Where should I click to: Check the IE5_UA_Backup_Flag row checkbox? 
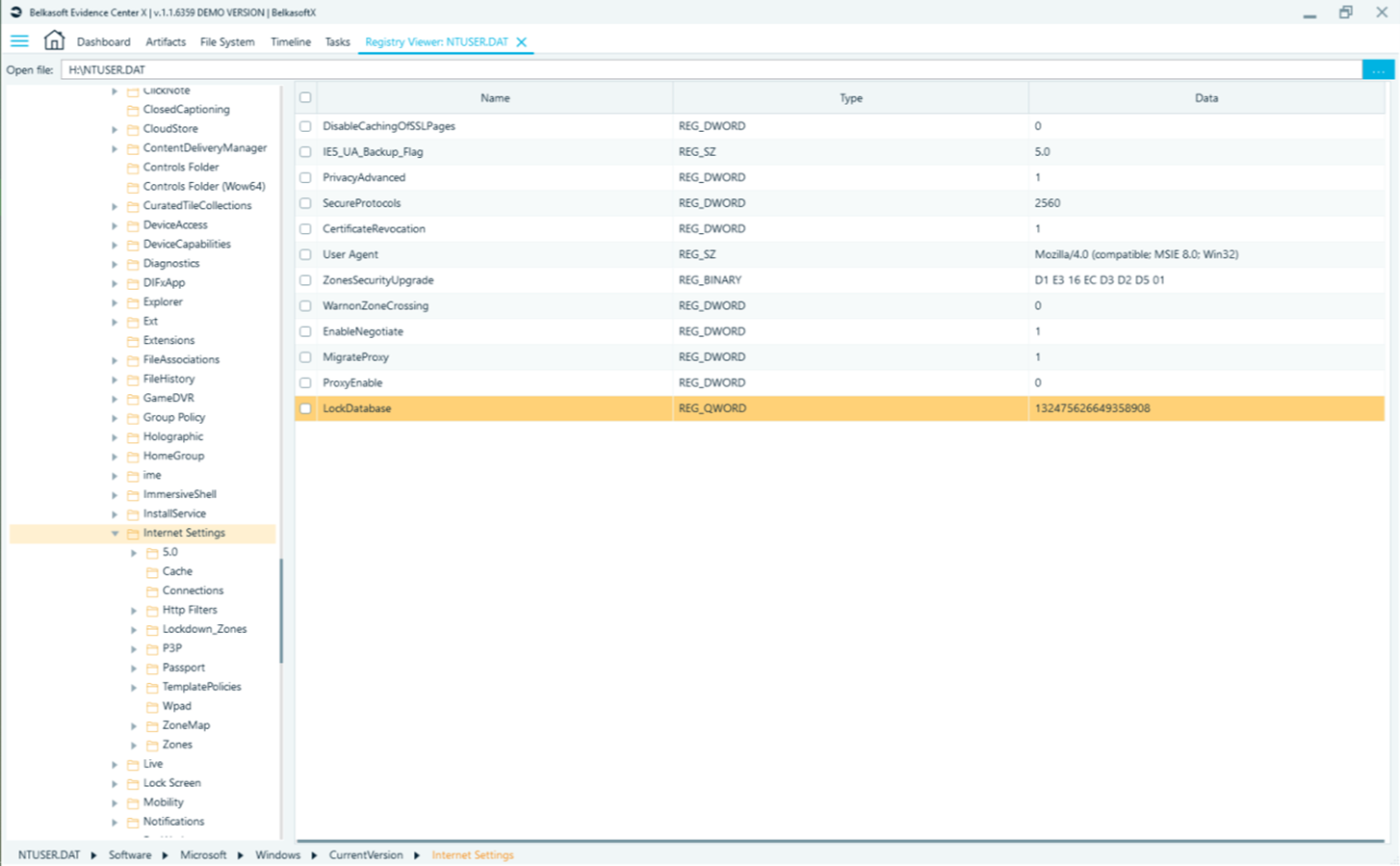(305, 152)
